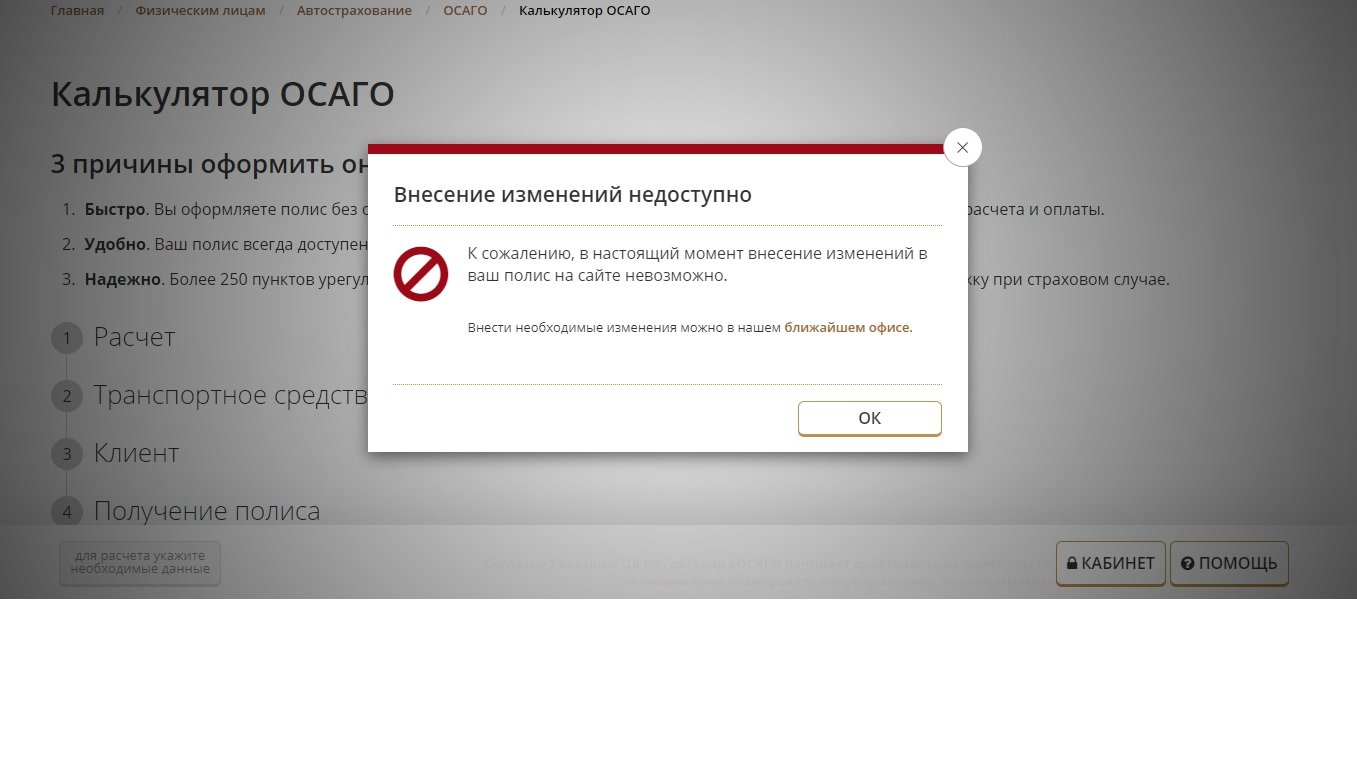Image resolution: width=1357 pixels, height=782 pixels.
Task: Go to Главная breadcrumb
Action: (x=77, y=11)
